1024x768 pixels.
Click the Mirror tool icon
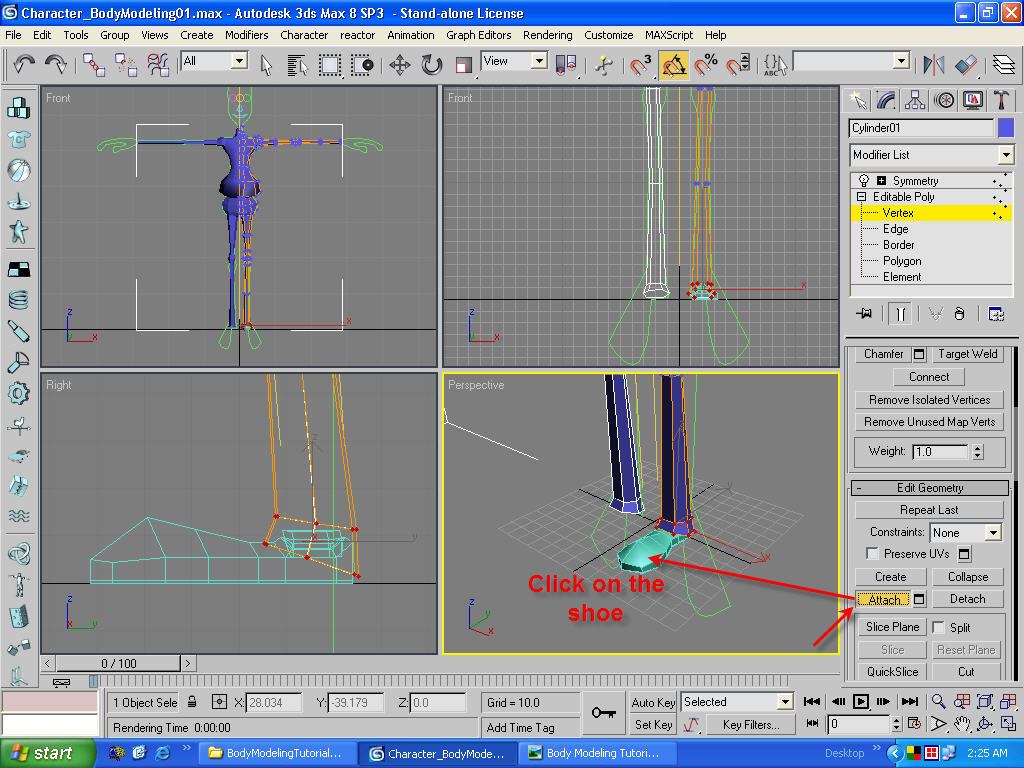click(x=934, y=65)
